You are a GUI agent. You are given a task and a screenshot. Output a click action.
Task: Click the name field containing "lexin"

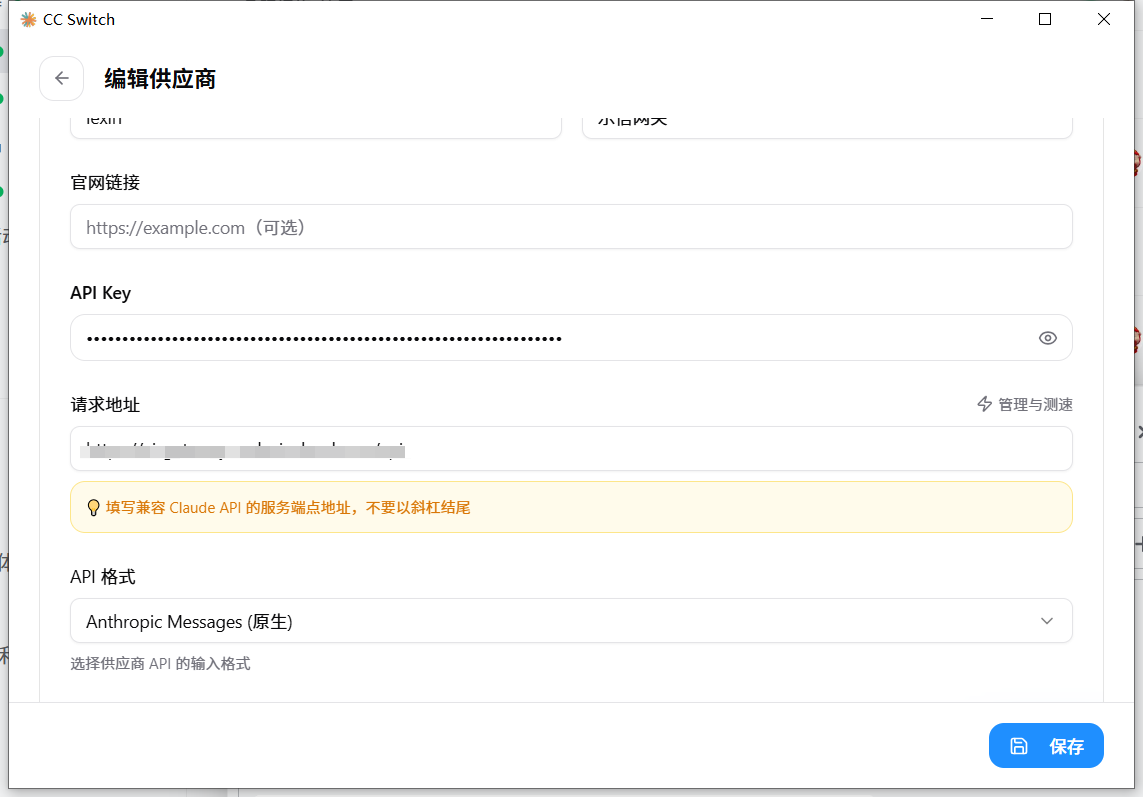(x=315, y=123)
